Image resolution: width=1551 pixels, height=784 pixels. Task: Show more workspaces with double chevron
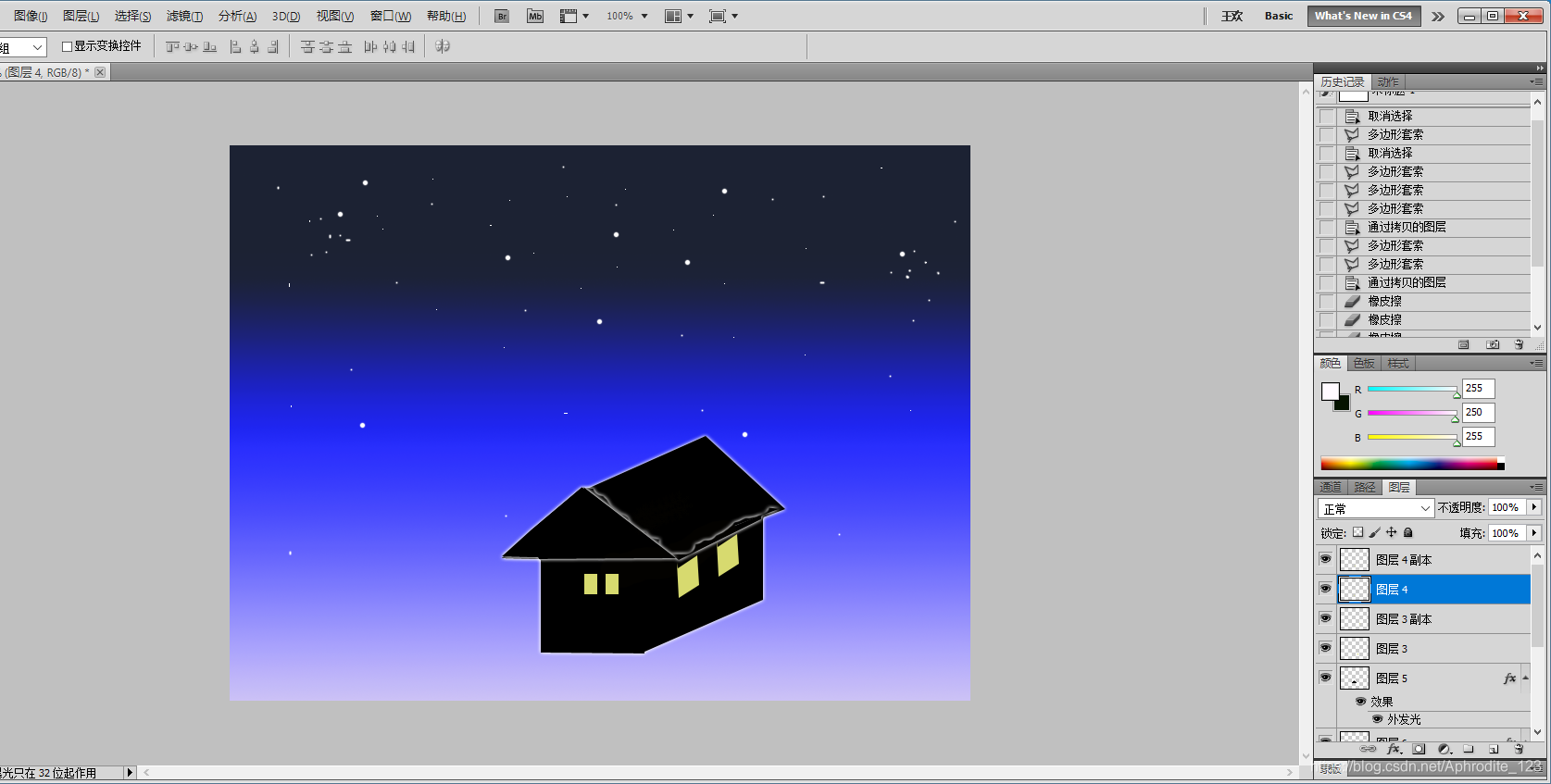(x=1438, y=17)
